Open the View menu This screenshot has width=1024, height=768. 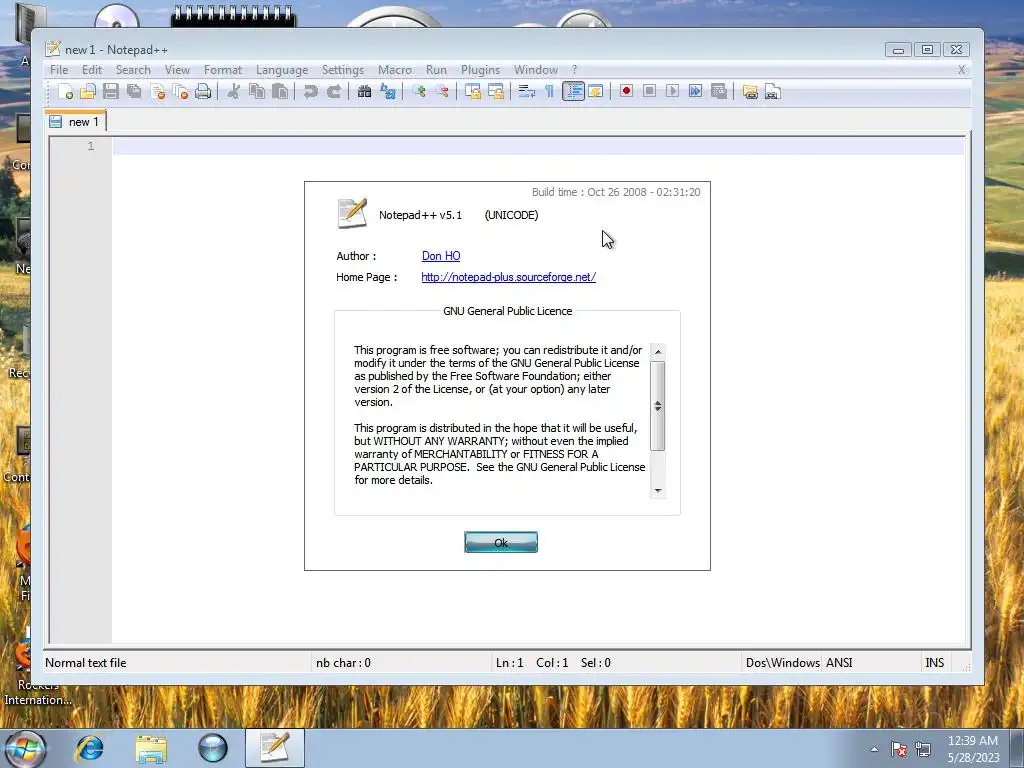point(177,70)
